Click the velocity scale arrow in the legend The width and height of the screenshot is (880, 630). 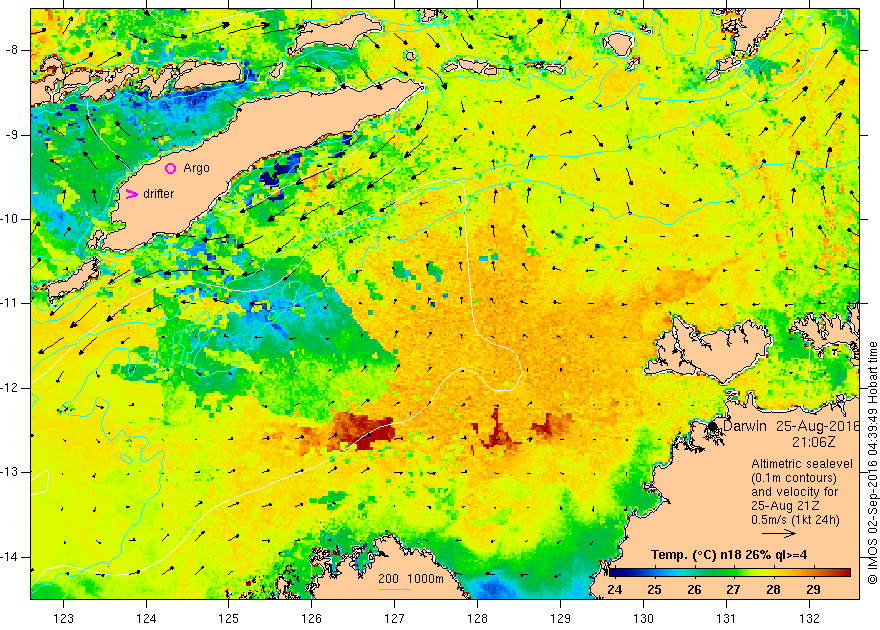coord(779,534)
